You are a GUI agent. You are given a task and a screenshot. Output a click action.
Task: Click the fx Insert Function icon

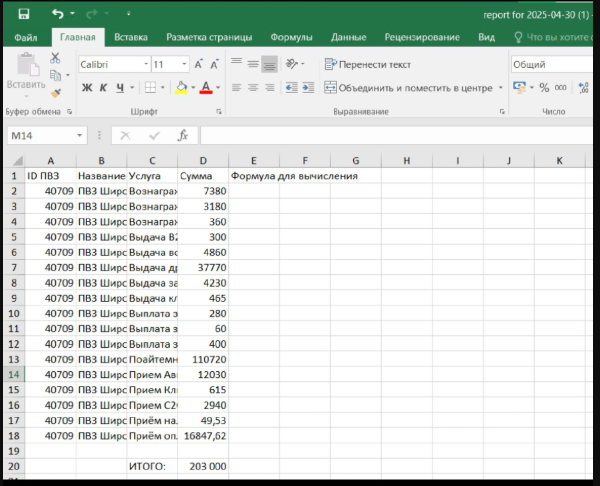tap(183, 135)
